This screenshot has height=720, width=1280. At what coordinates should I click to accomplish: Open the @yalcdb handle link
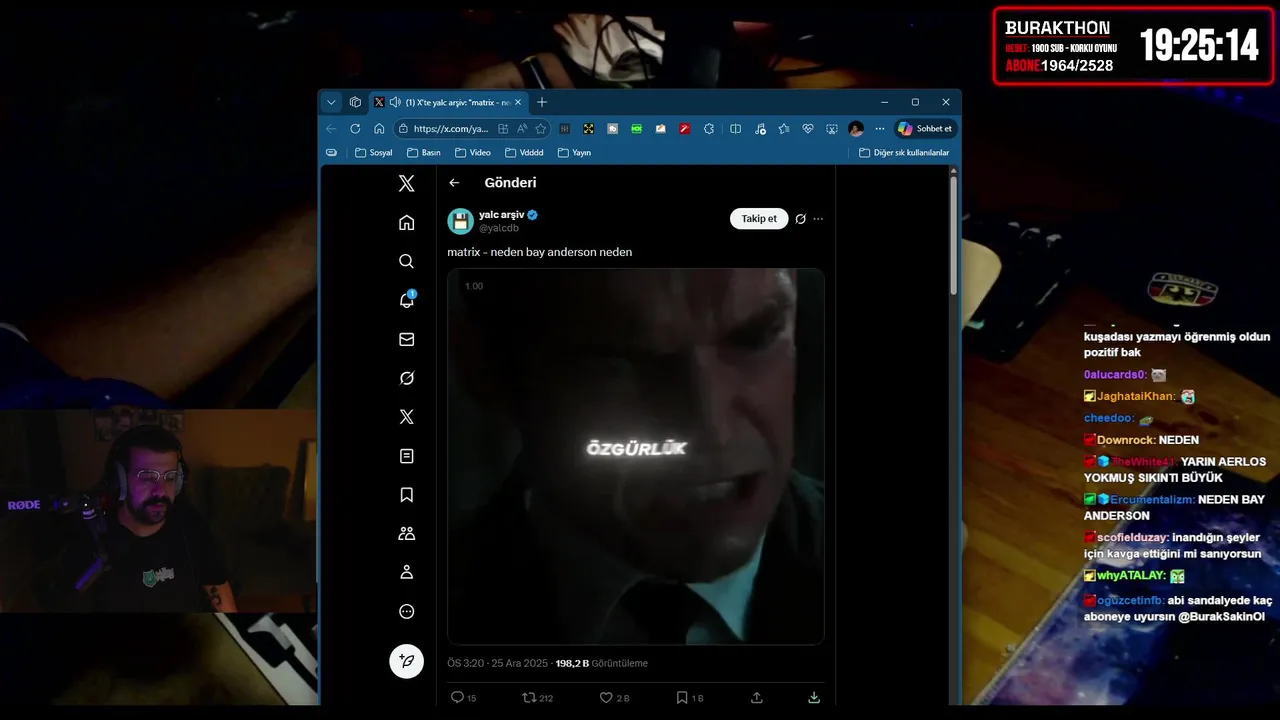click(x=499, y=228)
